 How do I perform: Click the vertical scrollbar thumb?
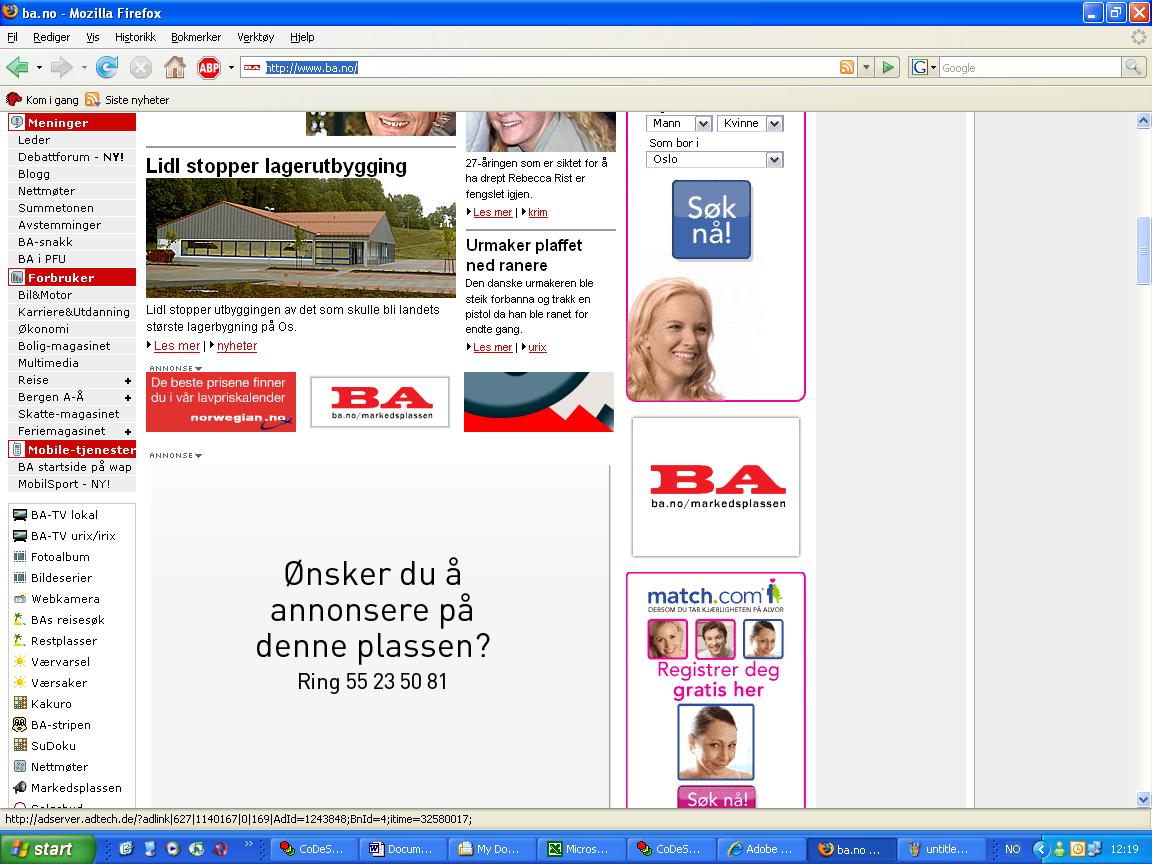(x=1143, y=251)
